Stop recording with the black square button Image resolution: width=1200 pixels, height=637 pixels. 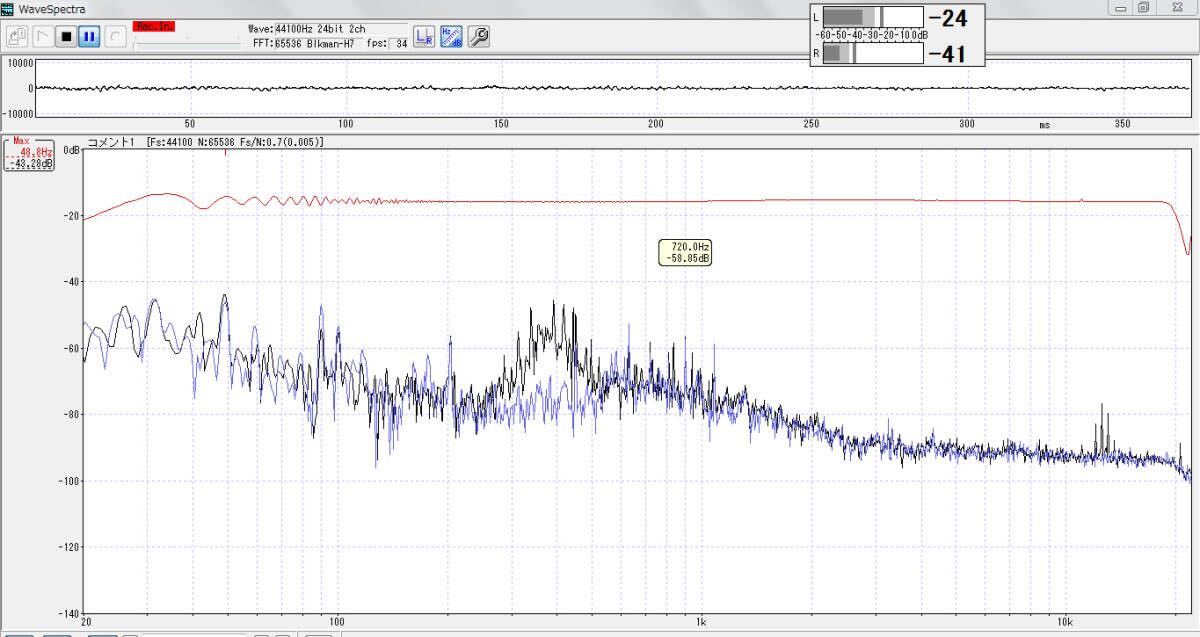point(66,37)
